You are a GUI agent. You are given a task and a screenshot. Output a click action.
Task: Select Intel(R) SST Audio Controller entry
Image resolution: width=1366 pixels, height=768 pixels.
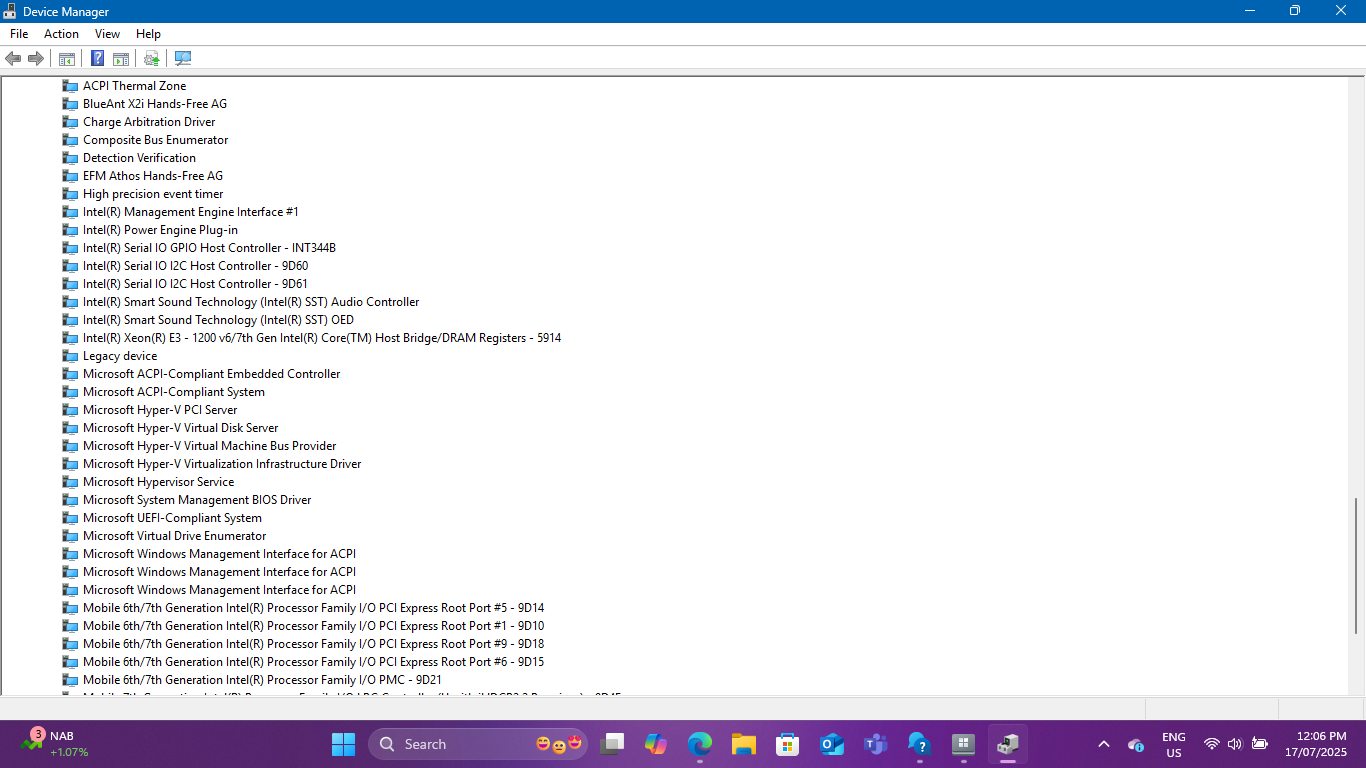[251, 302]
